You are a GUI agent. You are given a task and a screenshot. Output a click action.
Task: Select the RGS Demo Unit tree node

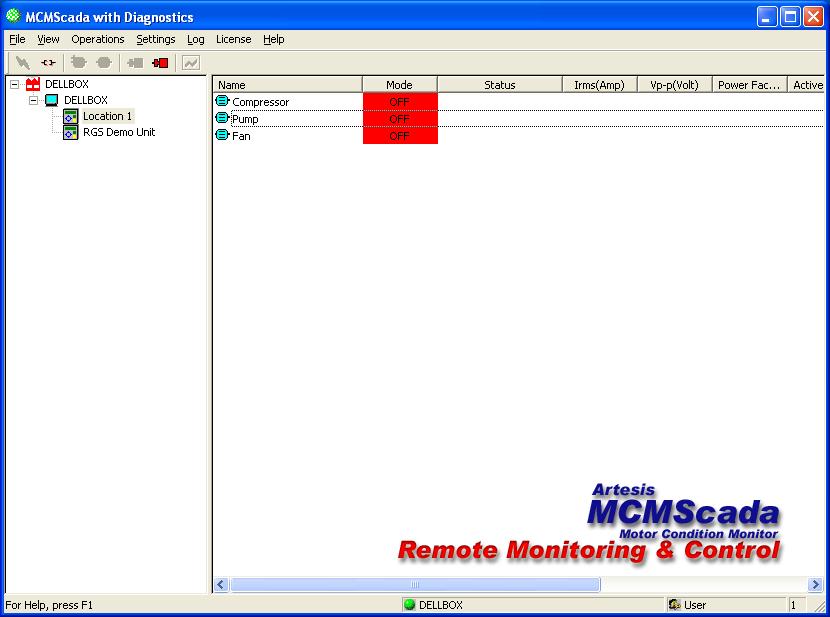[x=118, y=132]
